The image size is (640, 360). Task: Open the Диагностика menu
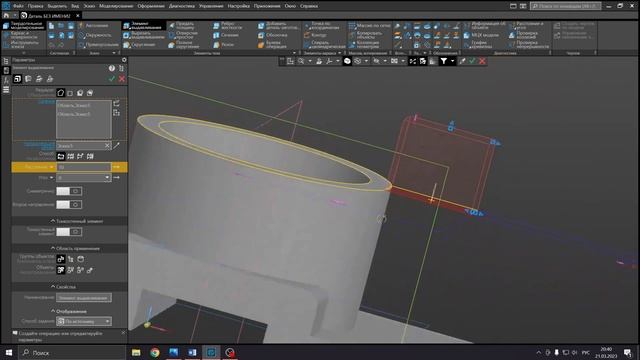click(182, 6)
